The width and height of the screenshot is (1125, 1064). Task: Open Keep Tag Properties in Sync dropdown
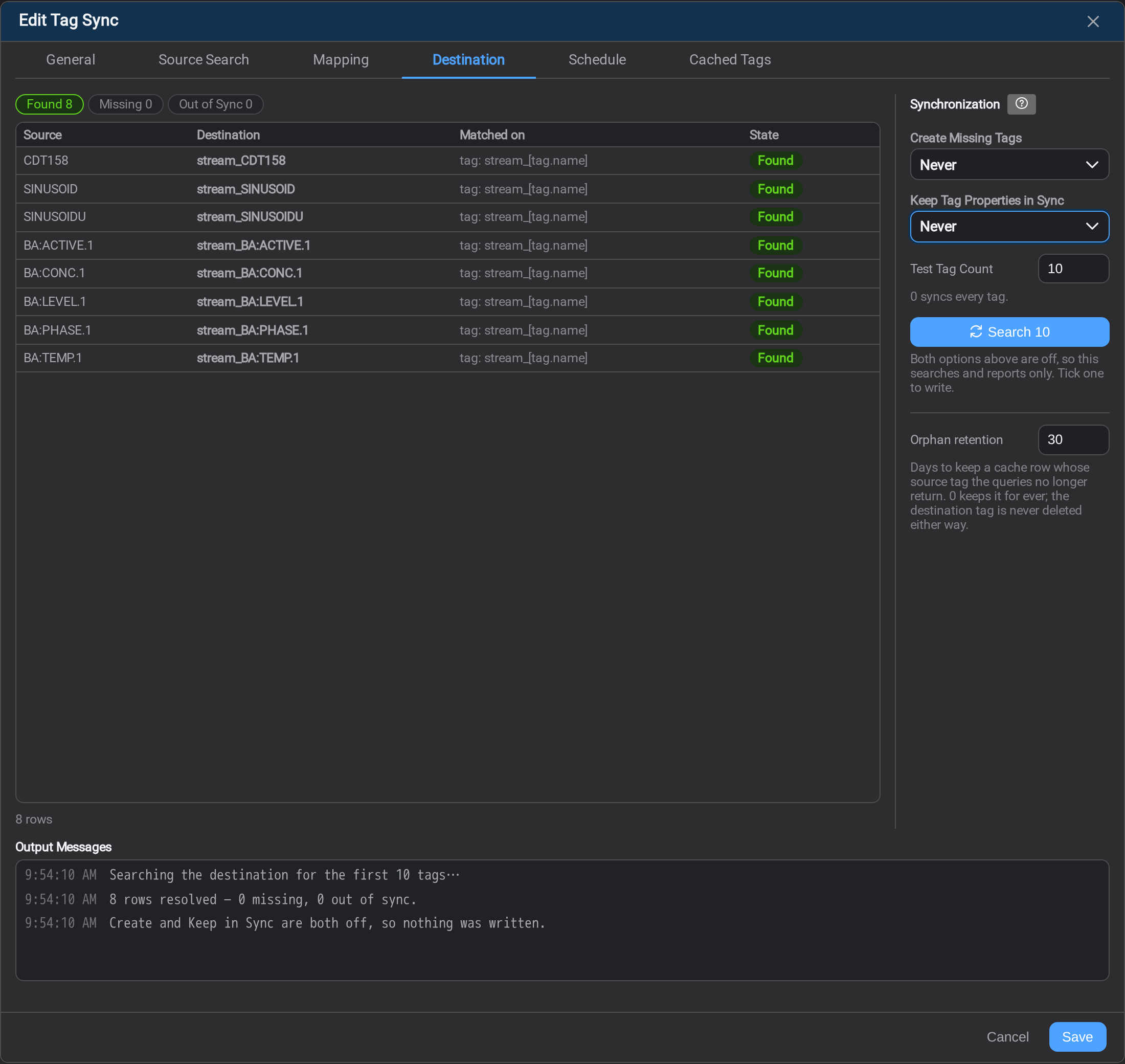click(1009, 226)
